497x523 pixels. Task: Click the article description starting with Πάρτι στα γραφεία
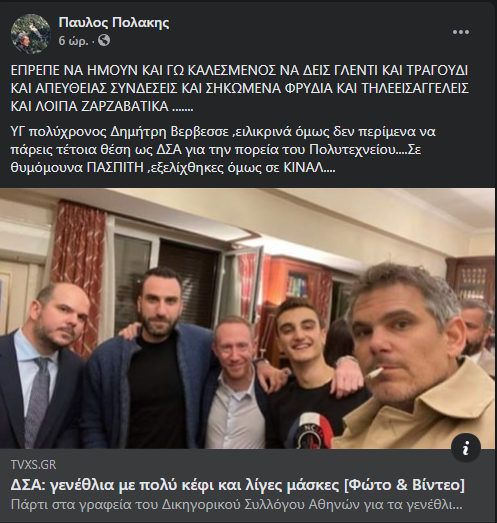(x=236, y=505)
